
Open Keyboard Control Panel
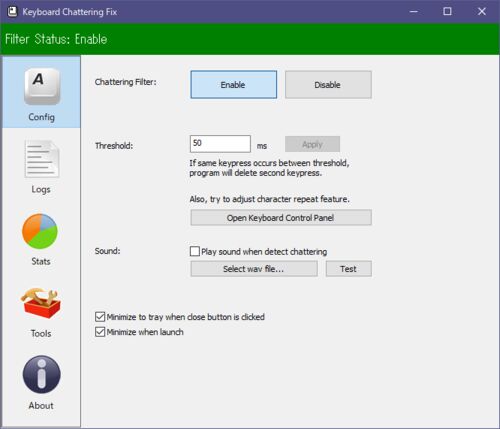(281, 218)
